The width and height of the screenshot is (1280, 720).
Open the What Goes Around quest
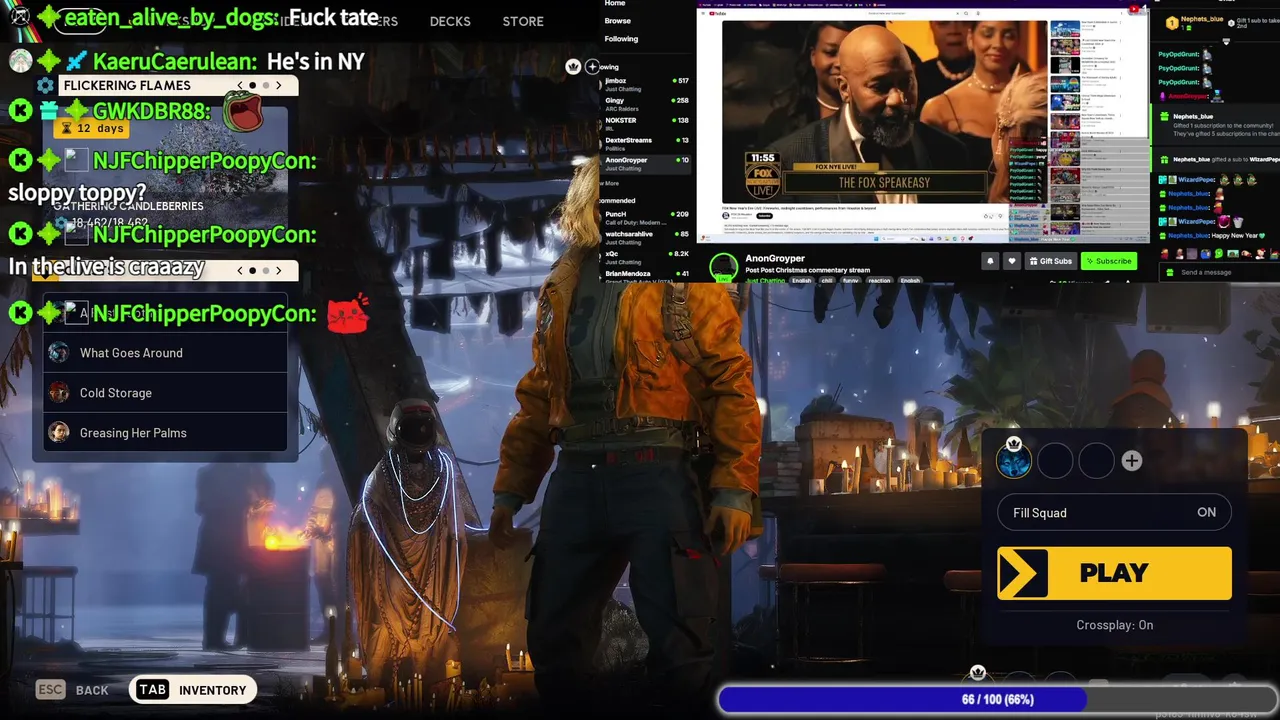166,353
